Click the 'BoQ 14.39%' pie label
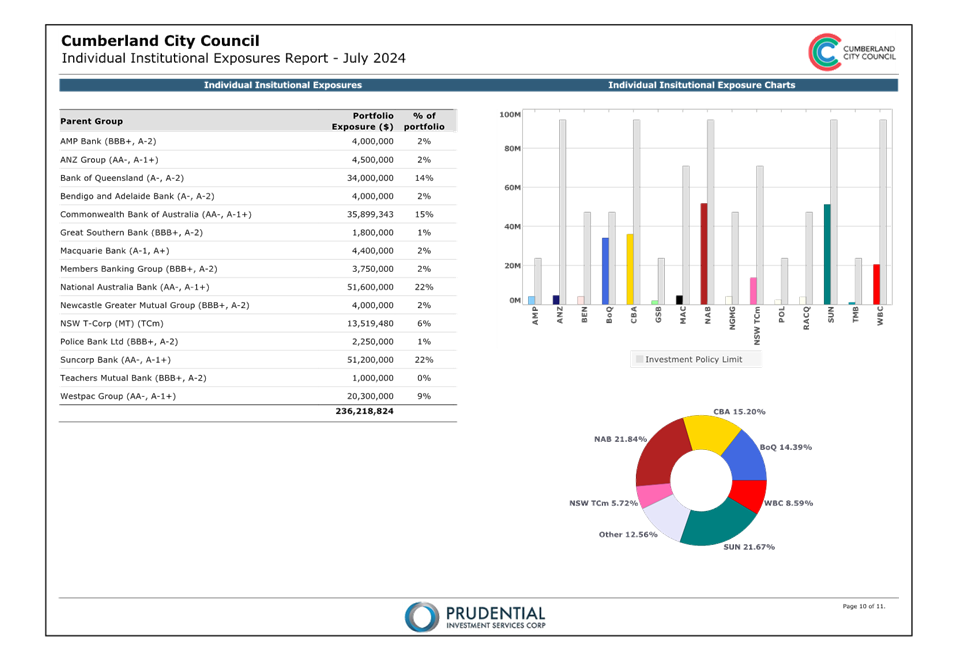The height and width of the screenshot is (660, 957). click(x=785, y=447)
